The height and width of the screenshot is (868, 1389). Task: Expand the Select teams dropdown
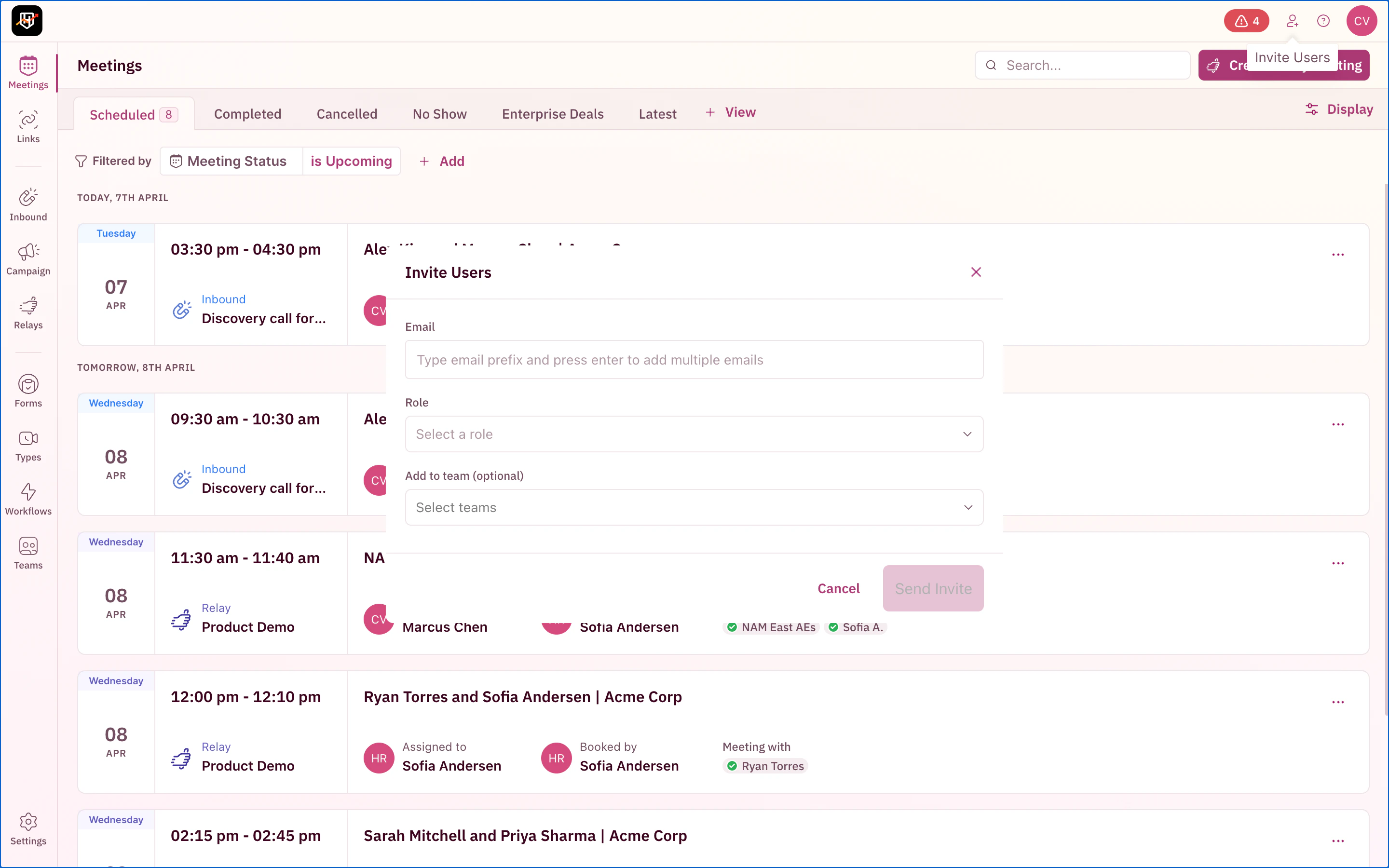point(694,507)
